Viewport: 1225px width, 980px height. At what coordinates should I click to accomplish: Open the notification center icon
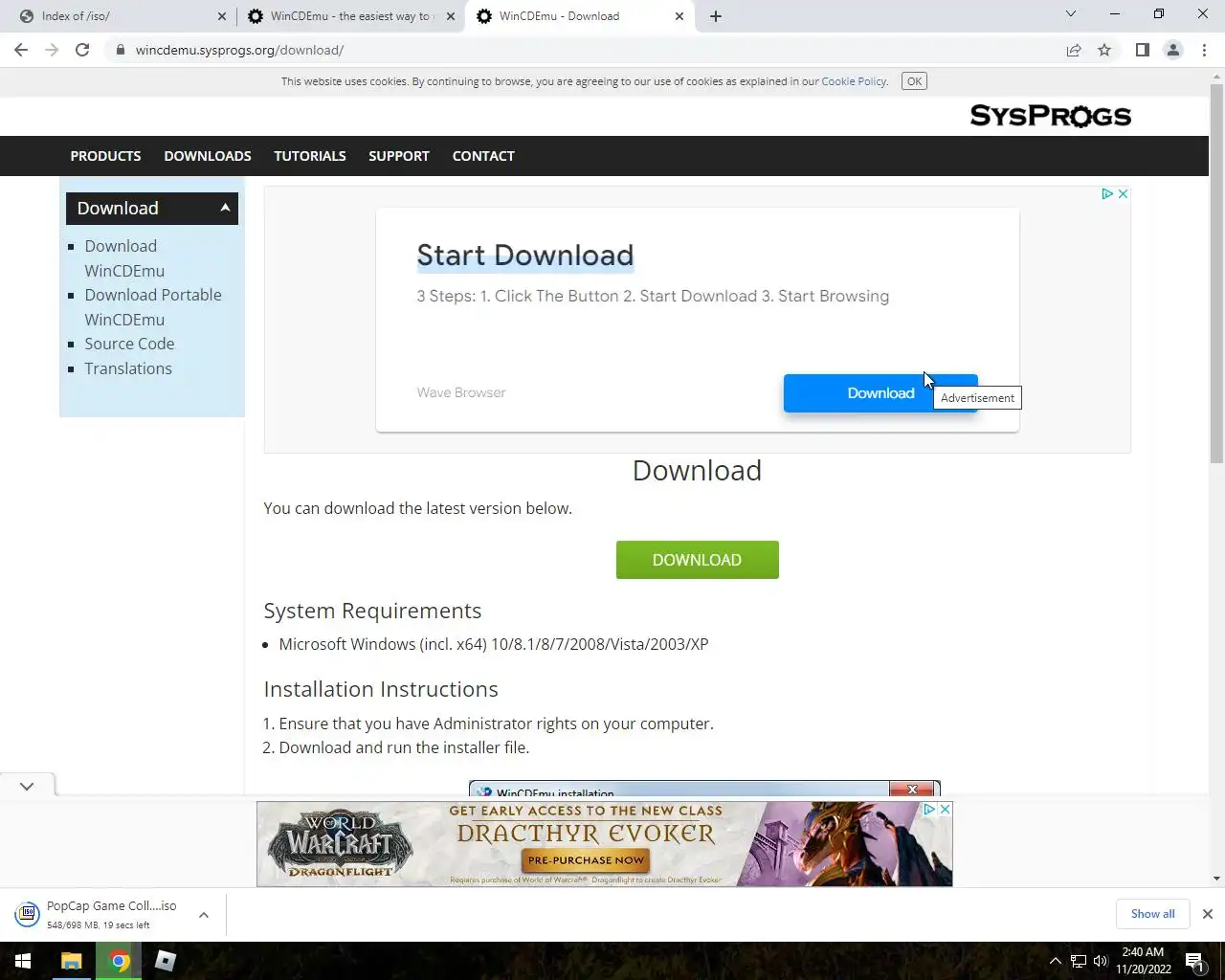(x=1195, y=961)
